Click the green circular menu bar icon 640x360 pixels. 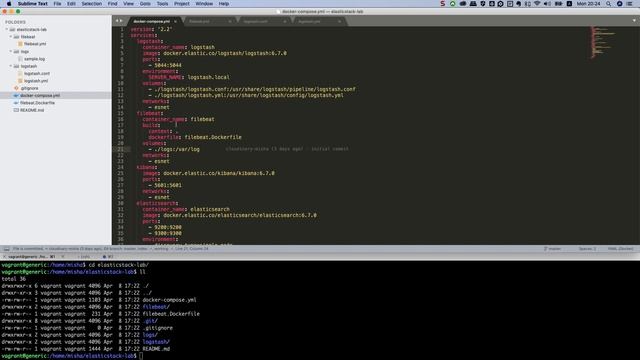pyautogui.click(x=453, y=4)
